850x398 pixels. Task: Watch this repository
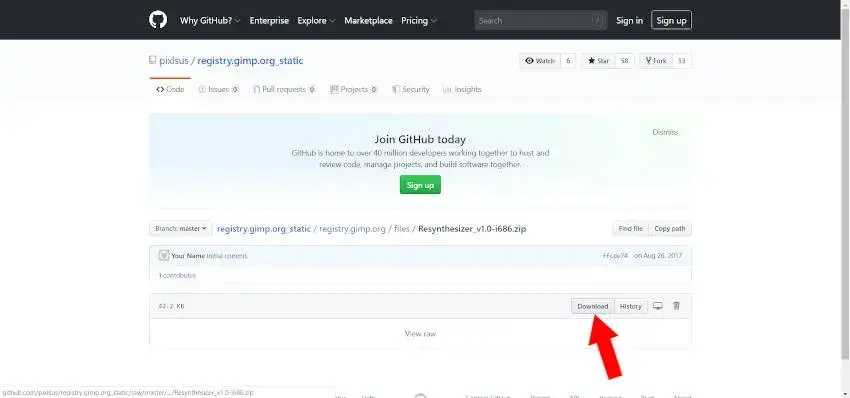[540, 61]
